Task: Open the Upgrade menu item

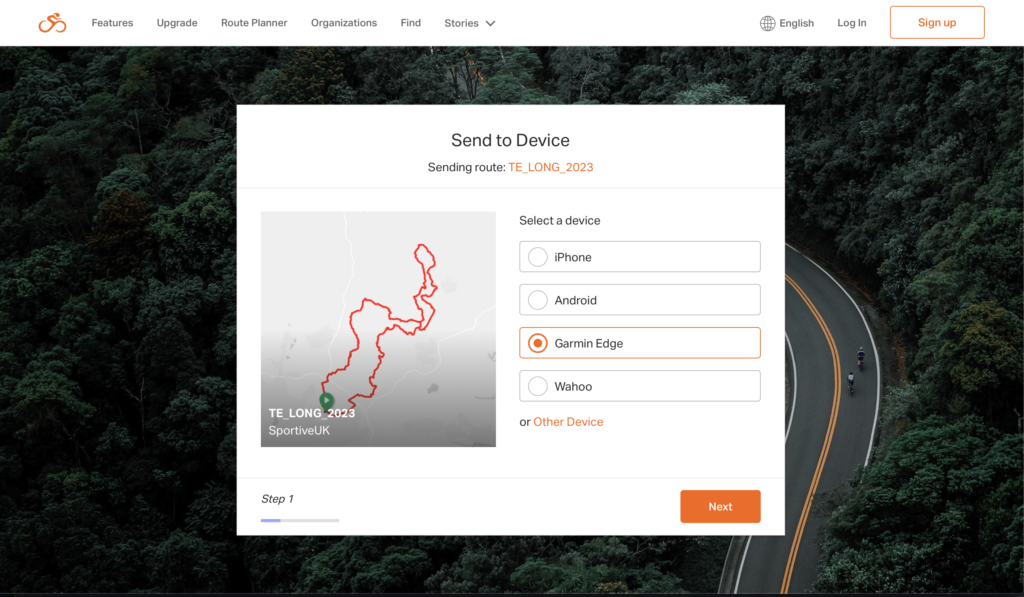Action: 177,23
